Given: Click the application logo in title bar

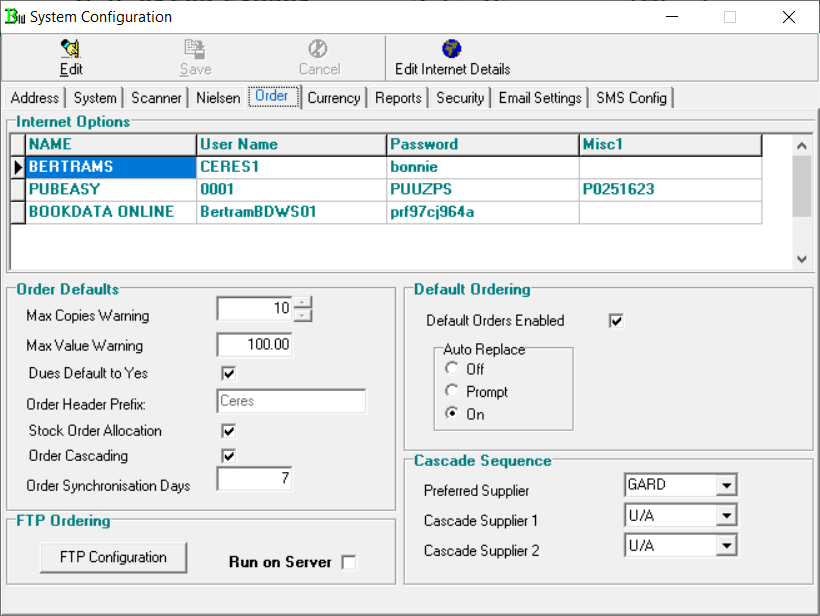Looking at the screenshot, I should [15, 17].
